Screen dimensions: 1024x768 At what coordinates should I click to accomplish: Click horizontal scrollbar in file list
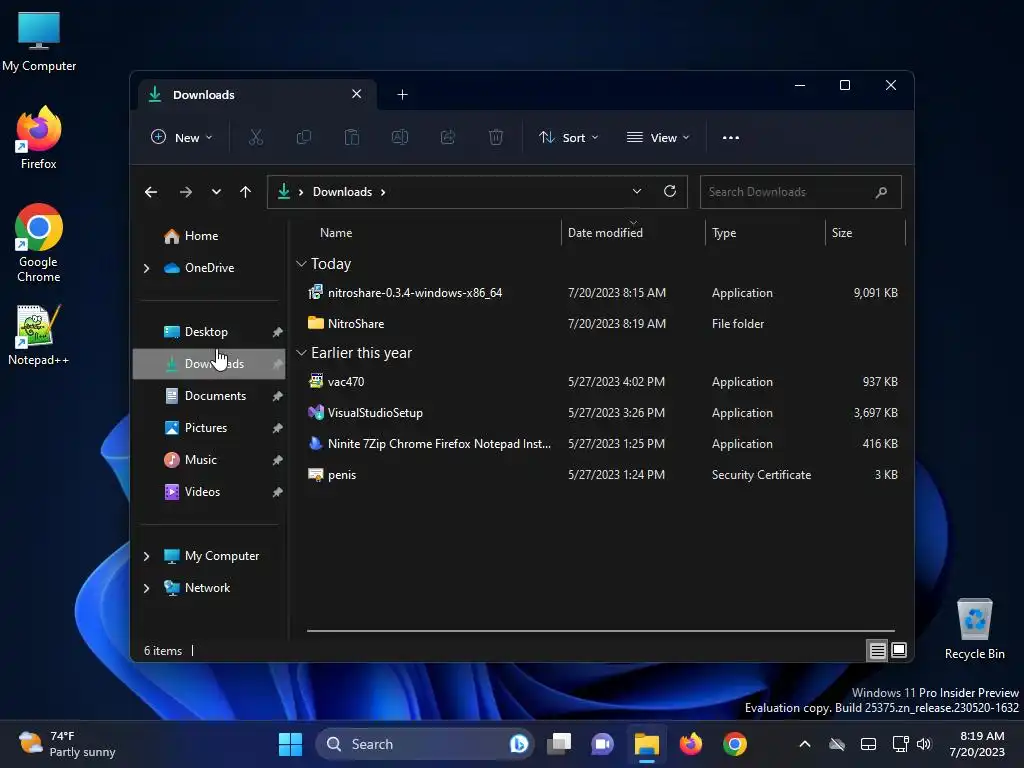[601, 631]
